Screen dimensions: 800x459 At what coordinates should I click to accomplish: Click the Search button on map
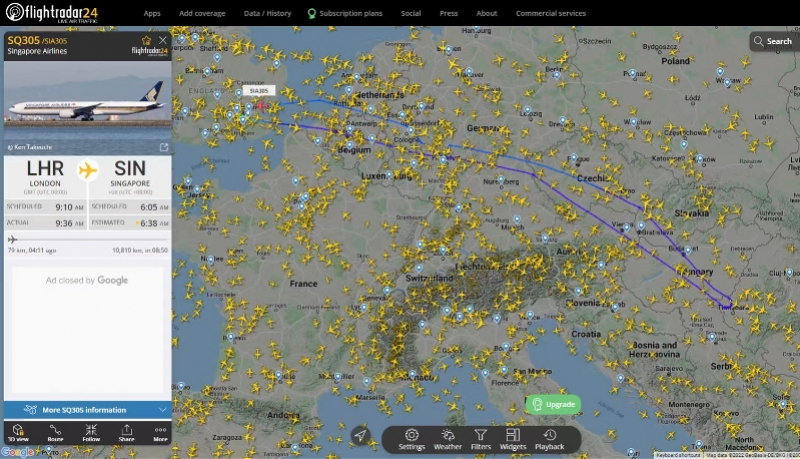pos(773,41)
